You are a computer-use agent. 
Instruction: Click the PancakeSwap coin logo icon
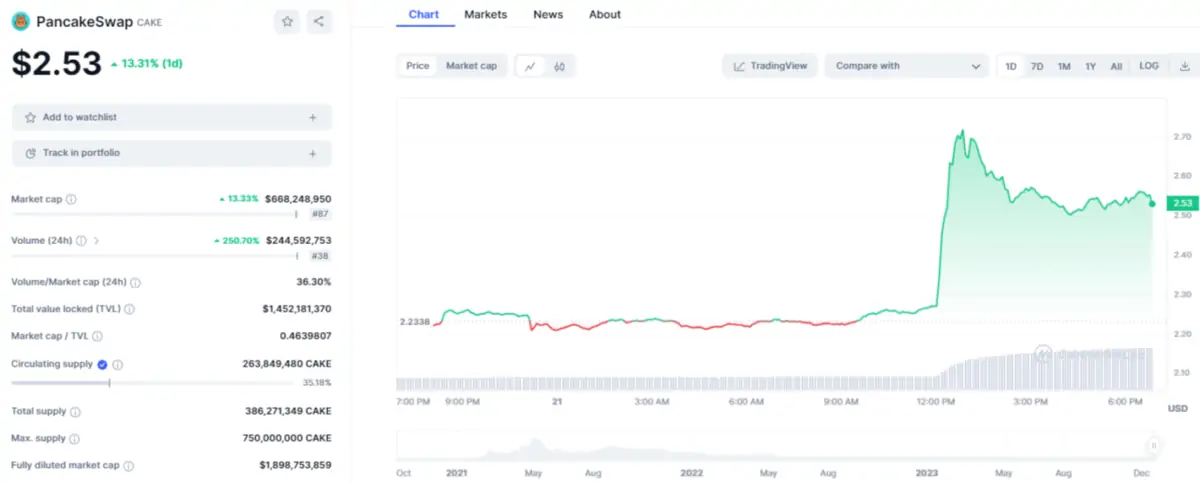[20, 21]
